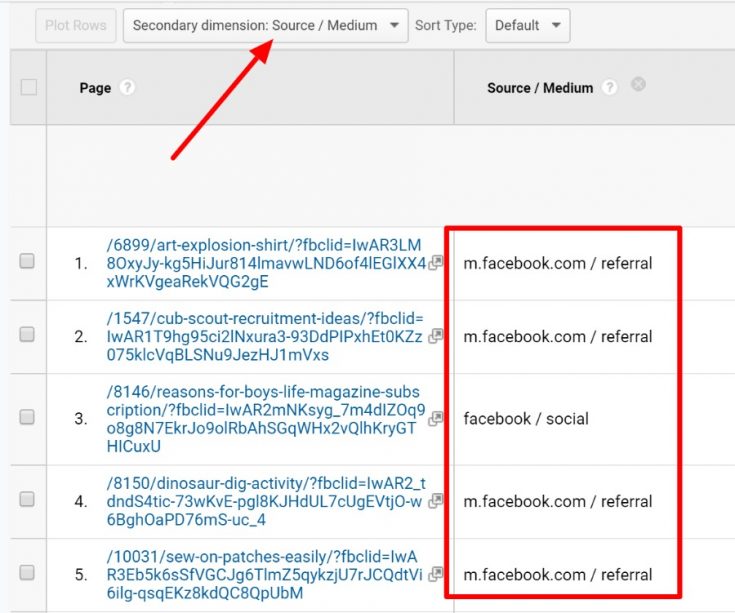Check row 2 cub-scout-recruitment-ideas checkbox
The height and width of the screenshot is (613, 735).
click(x=27, y=334)
